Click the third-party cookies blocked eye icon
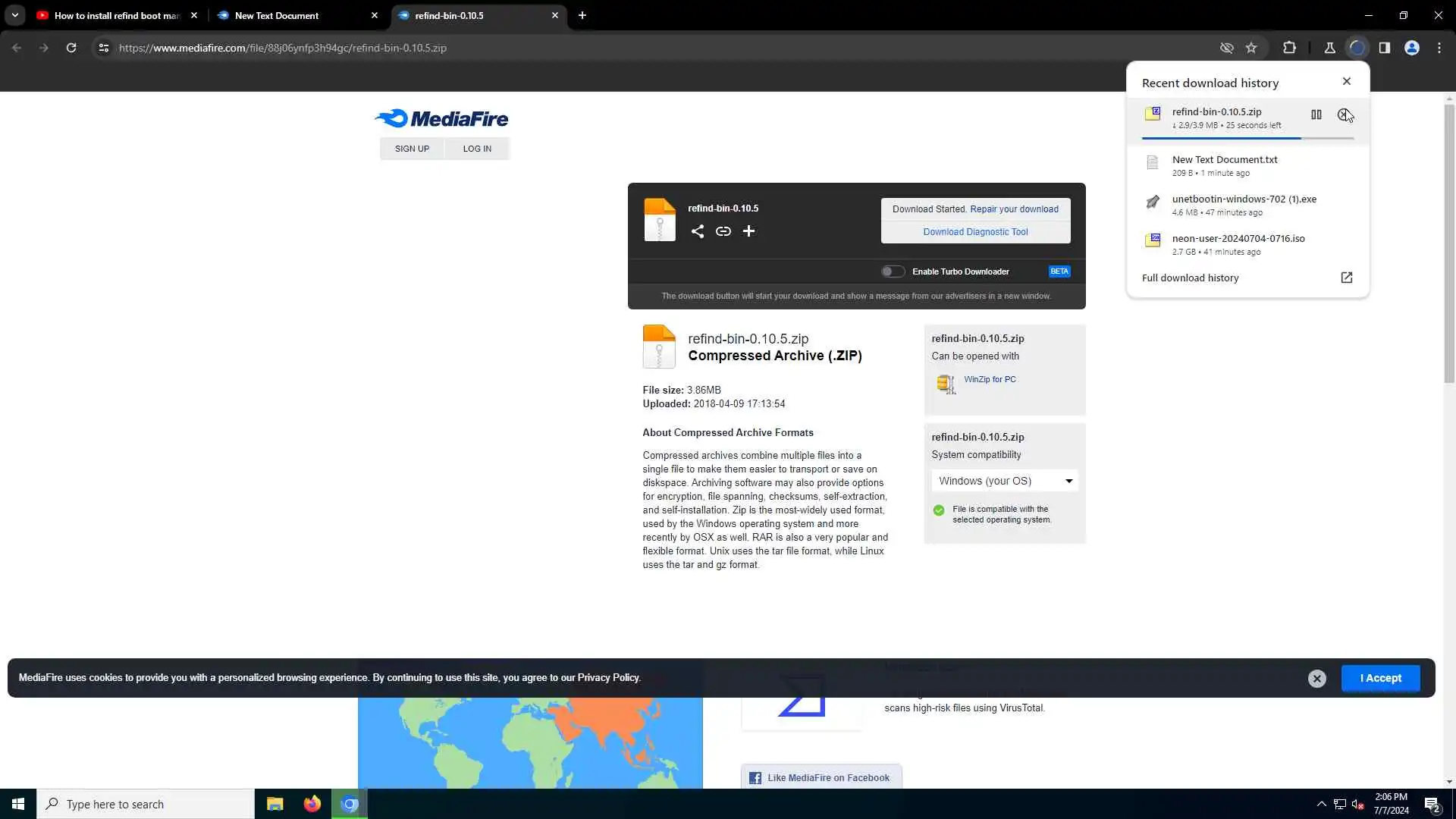 pos(1226,48)
